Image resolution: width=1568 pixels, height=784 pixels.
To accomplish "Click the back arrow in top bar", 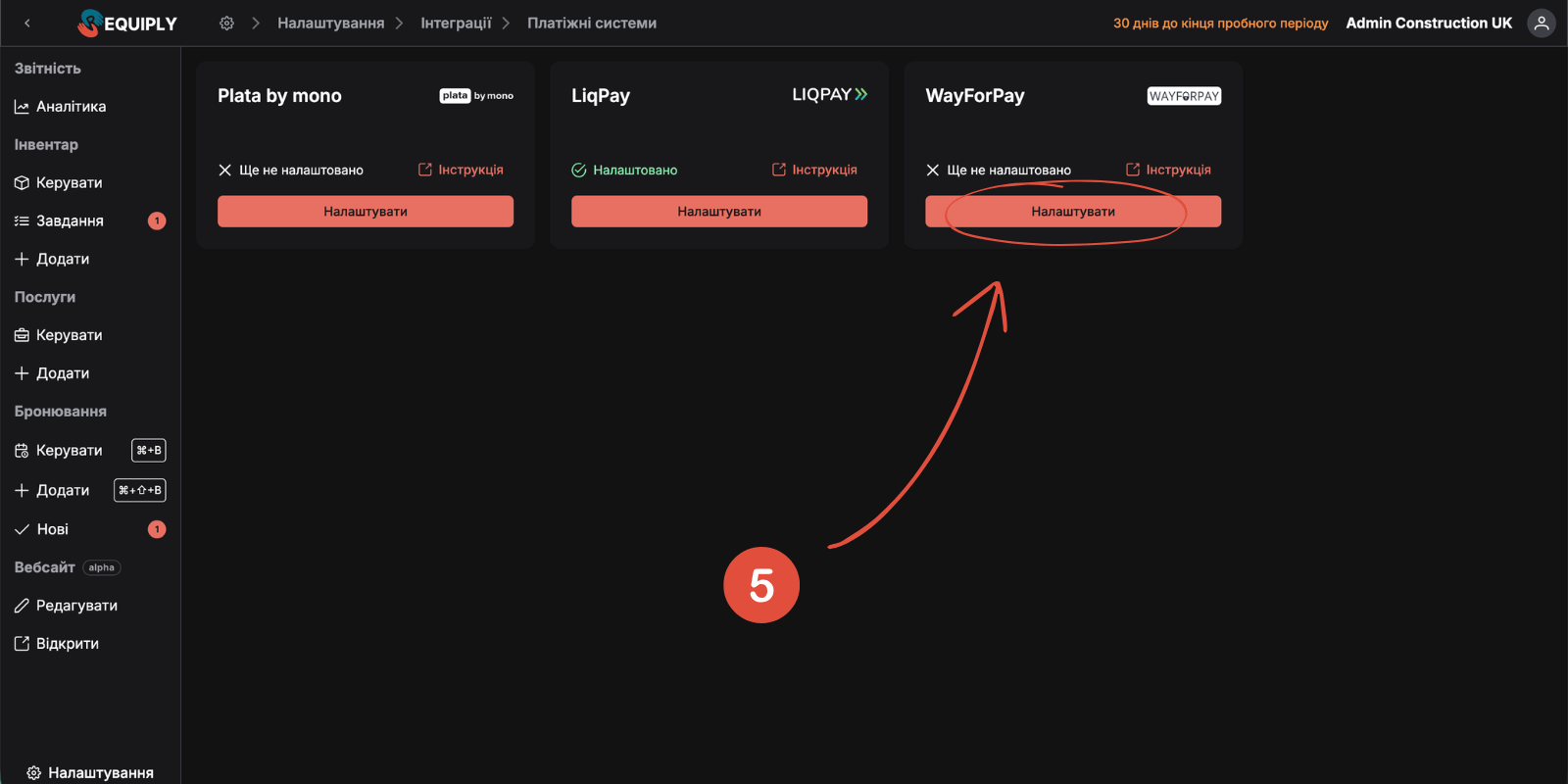I will (27, 23).
